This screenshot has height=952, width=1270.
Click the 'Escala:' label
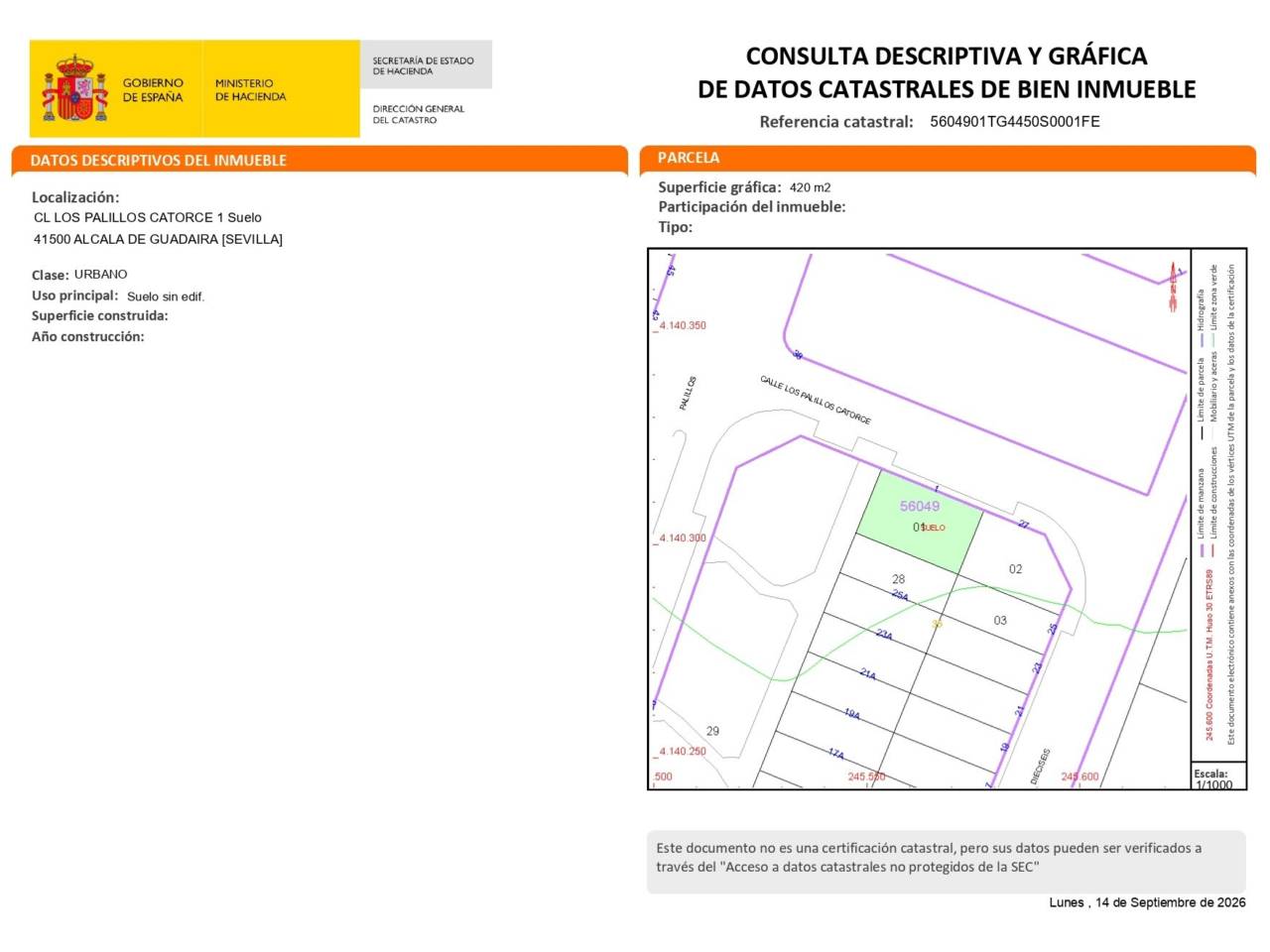pos(1210,773)
